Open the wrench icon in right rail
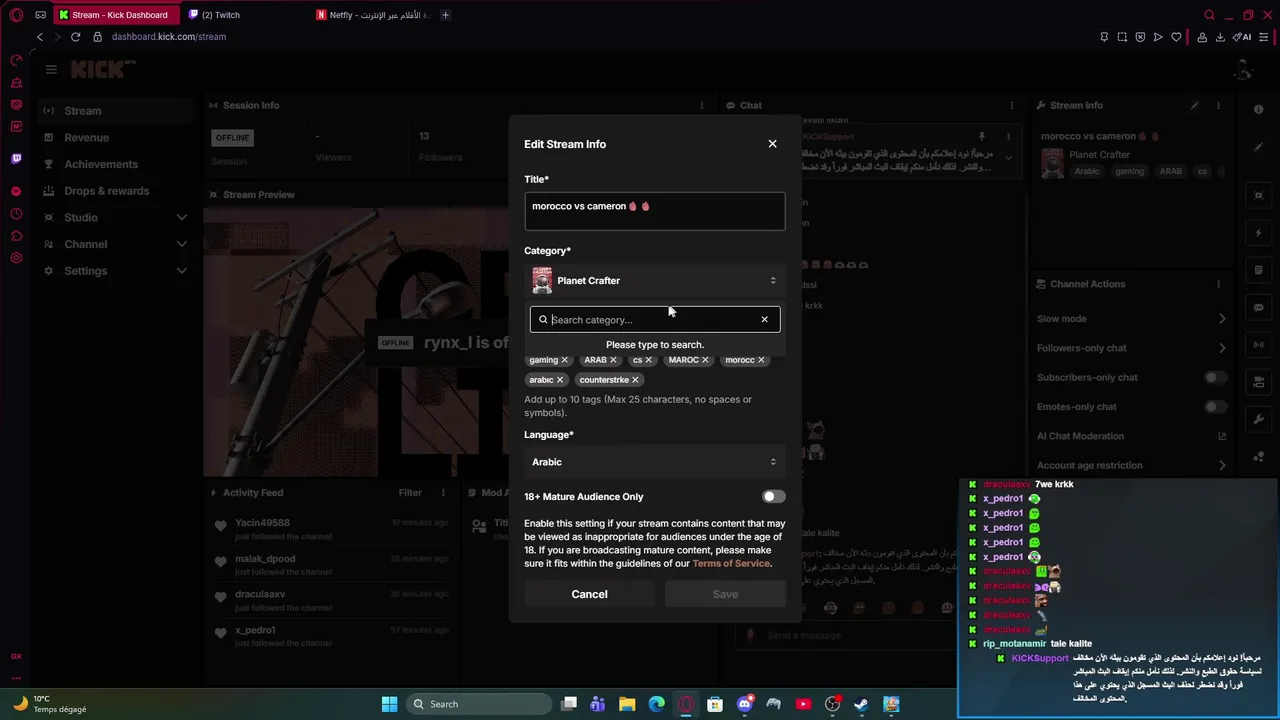 point(1258,419)
